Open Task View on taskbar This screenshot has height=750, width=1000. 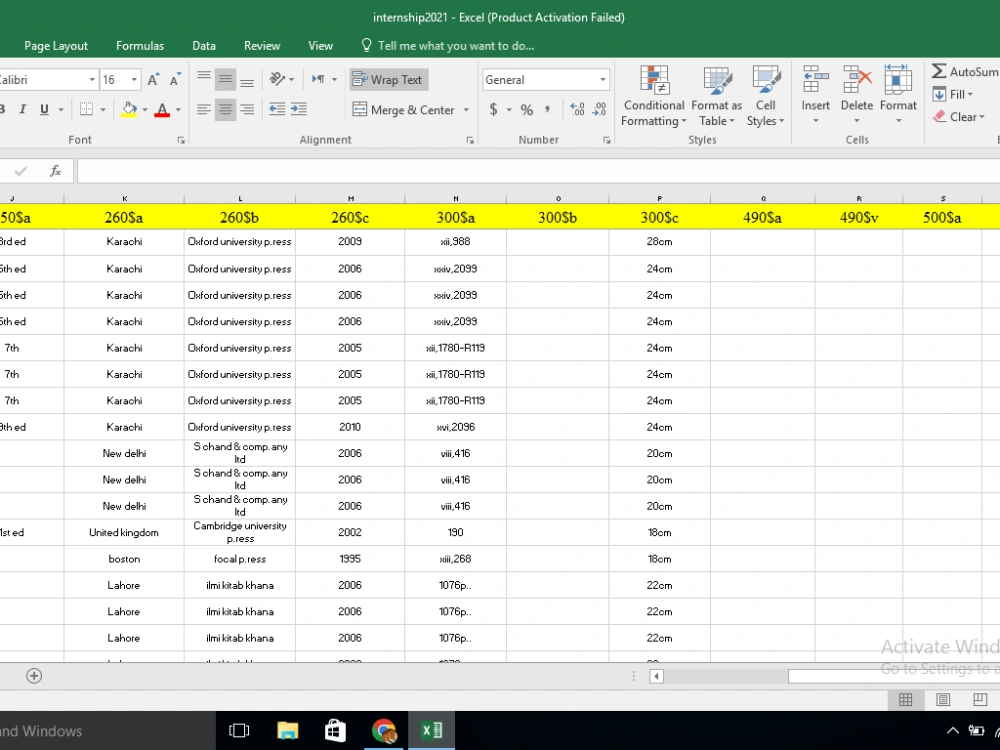click(239, 730)
